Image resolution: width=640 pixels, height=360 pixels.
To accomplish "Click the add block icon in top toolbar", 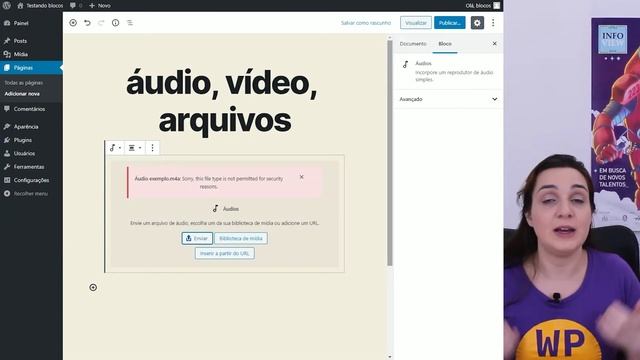I will tap(73, 23).
